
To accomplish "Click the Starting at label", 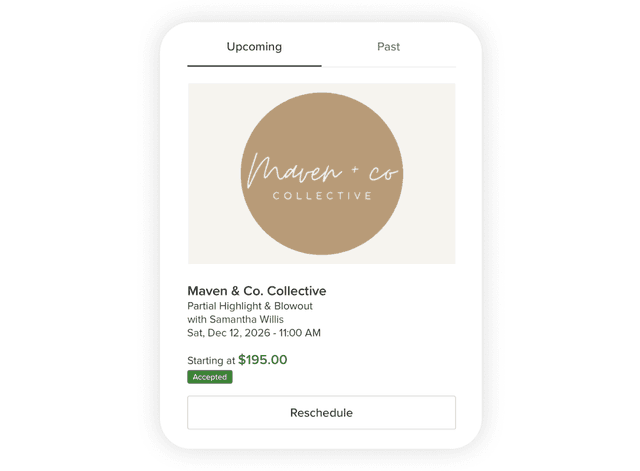I will [x=211, y=360].
